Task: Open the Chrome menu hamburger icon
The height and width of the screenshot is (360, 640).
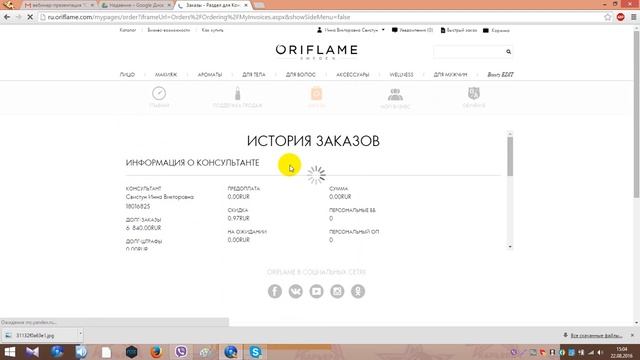Action: coord(633,17)
